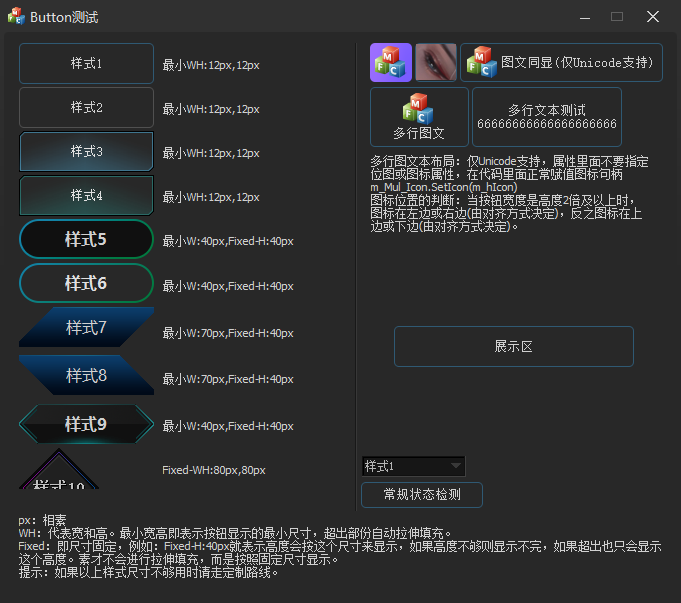Click the 'px: 相素' note text
Viewport: 681px width, 603px height.
pyautogui.click(x=42, y=520)
